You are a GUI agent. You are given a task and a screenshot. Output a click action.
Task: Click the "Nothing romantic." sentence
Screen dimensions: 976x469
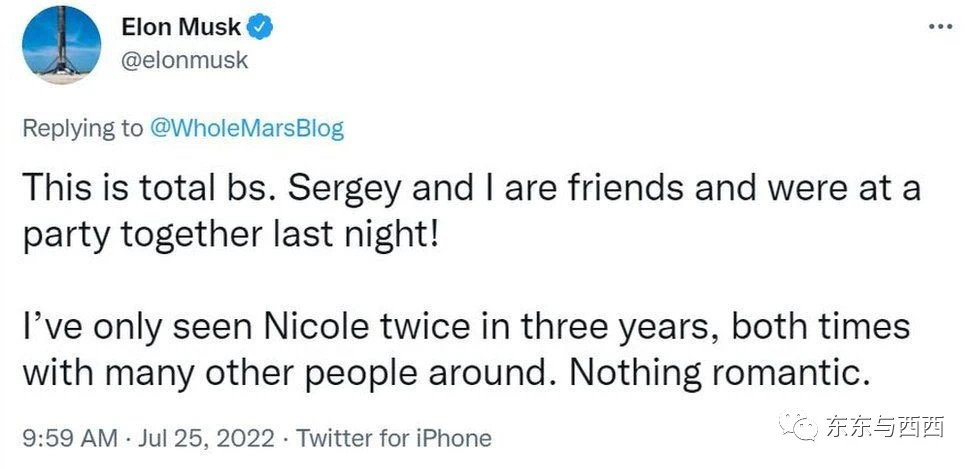click(718, 374)
